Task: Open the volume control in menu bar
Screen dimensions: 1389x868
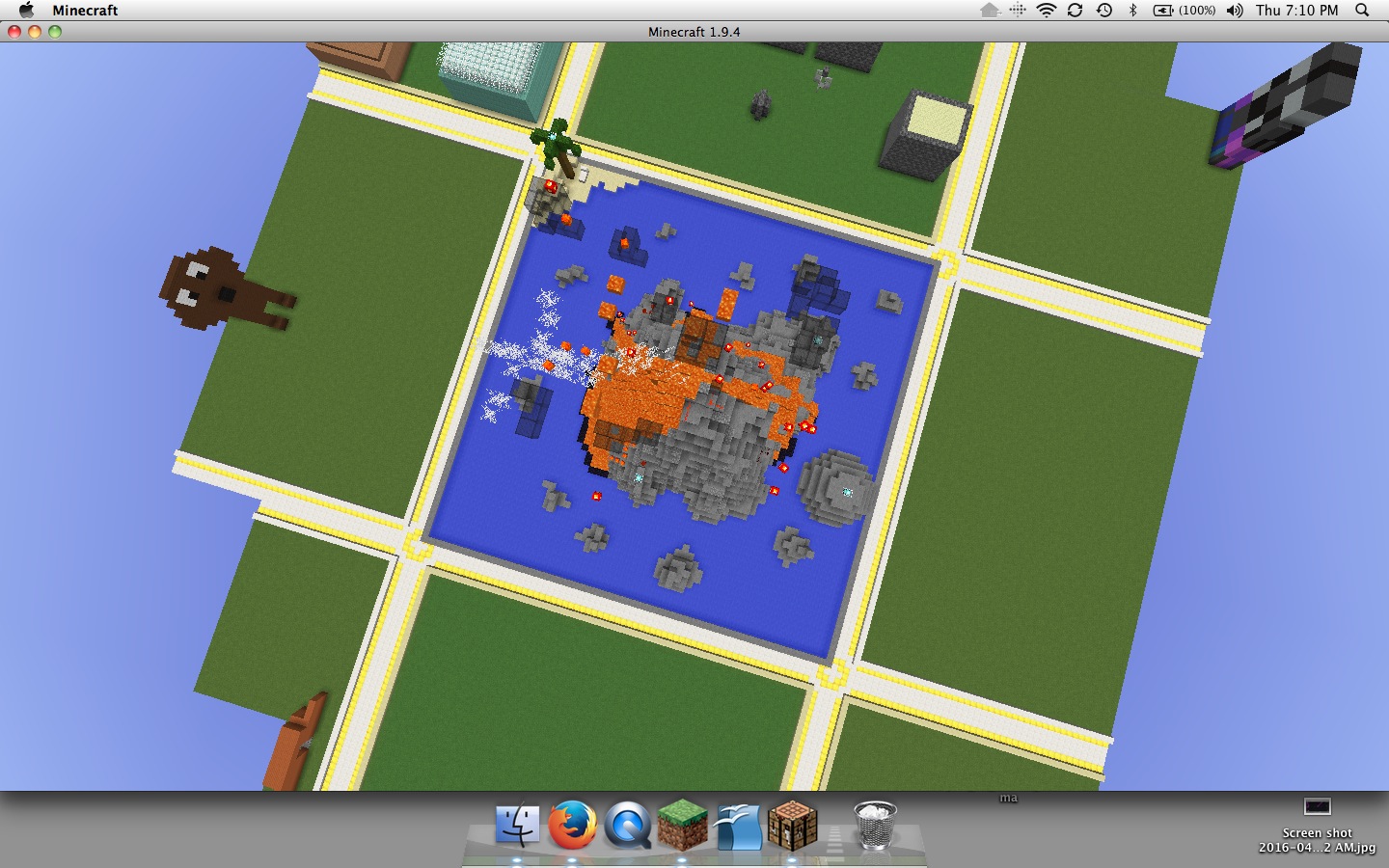Action: [x=1235, y=10]
